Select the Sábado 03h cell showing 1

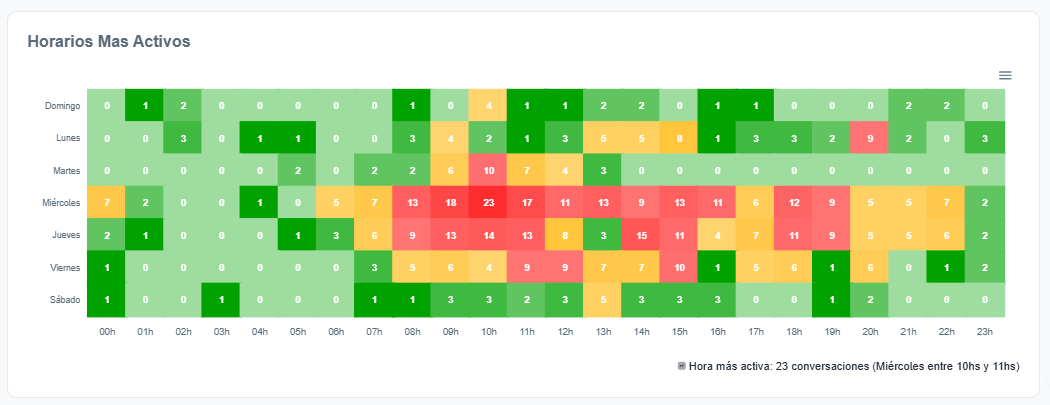221,300
